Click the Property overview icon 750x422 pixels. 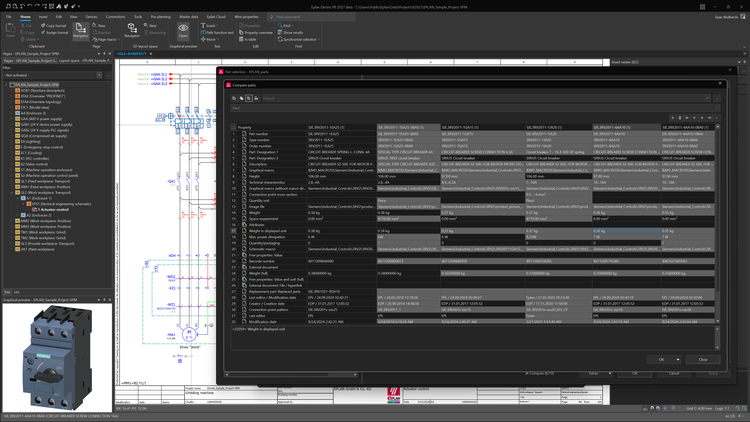[242, 33]
